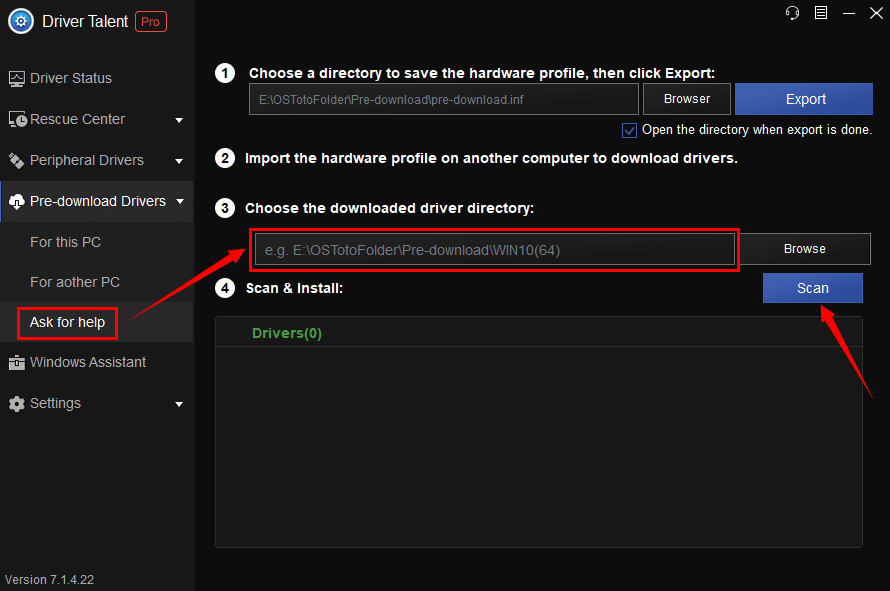The width and height of the screenshot is (890, 591).
Task: Open the feedback list icon near minimize
Action: (822, 13)
